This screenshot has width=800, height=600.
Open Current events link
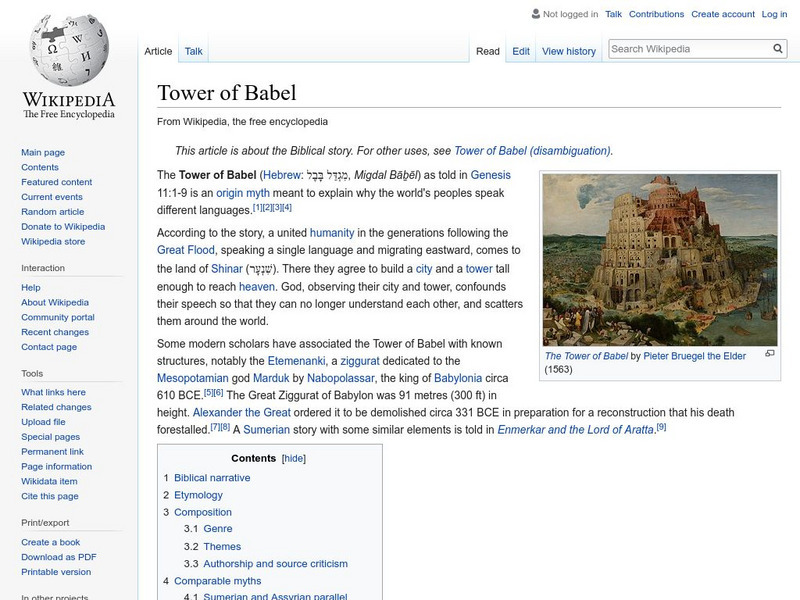click(52, 196)
